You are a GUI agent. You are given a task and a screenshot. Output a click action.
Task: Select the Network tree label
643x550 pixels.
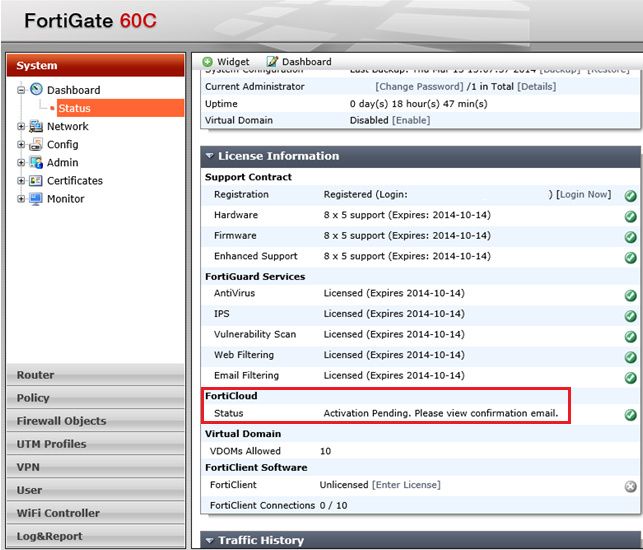tap(68, 126)
